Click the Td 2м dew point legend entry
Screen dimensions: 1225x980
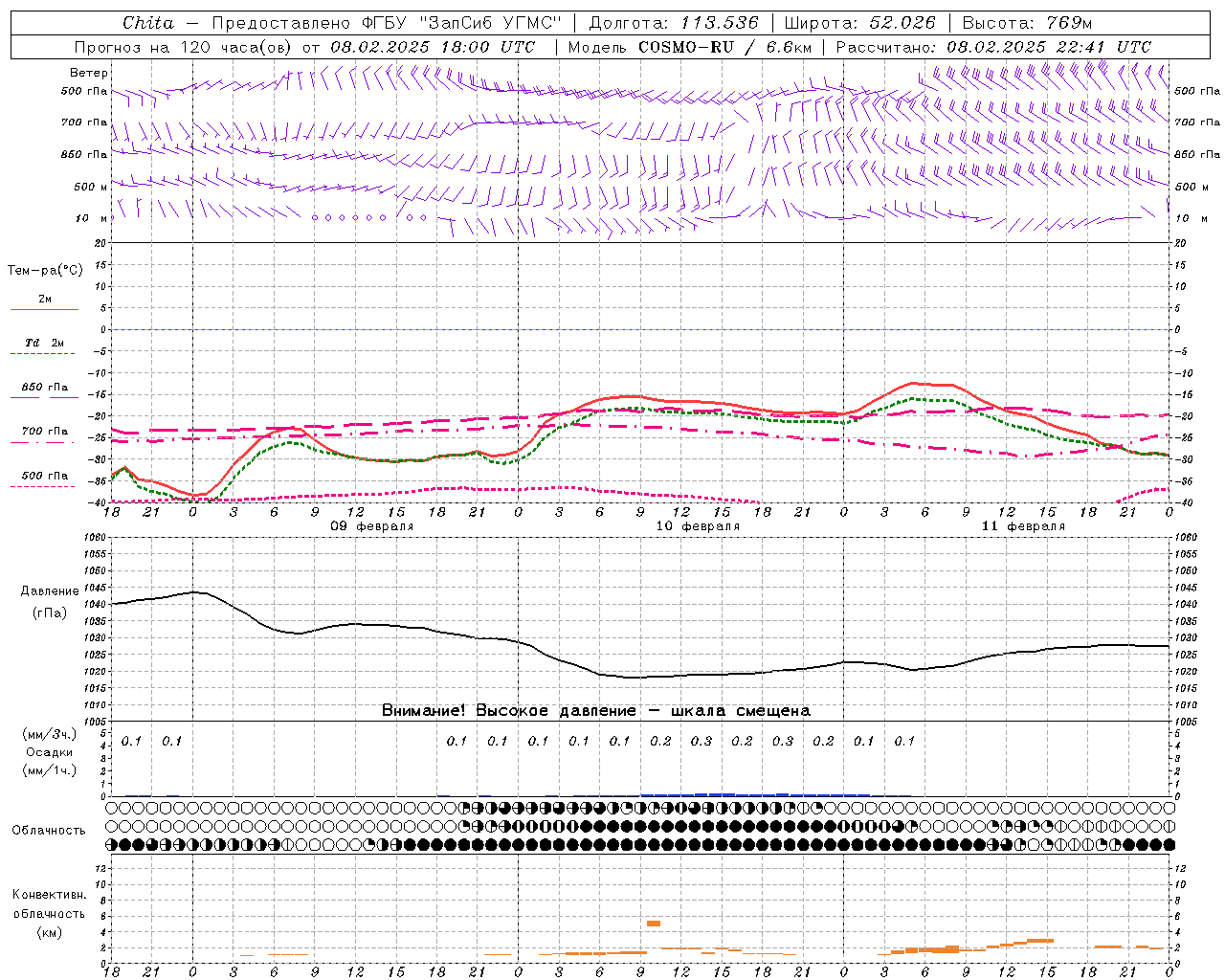(x=45, y=343)
